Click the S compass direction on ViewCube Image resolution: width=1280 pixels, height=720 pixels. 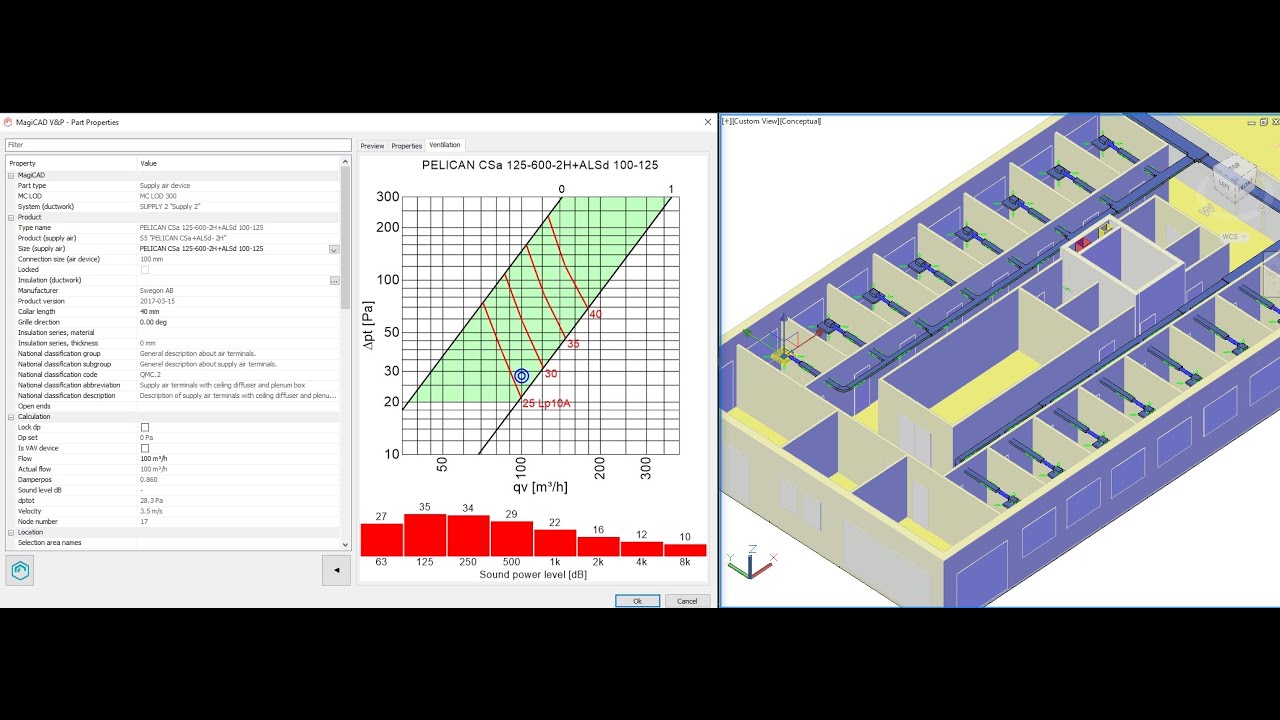pos(1264,211)
